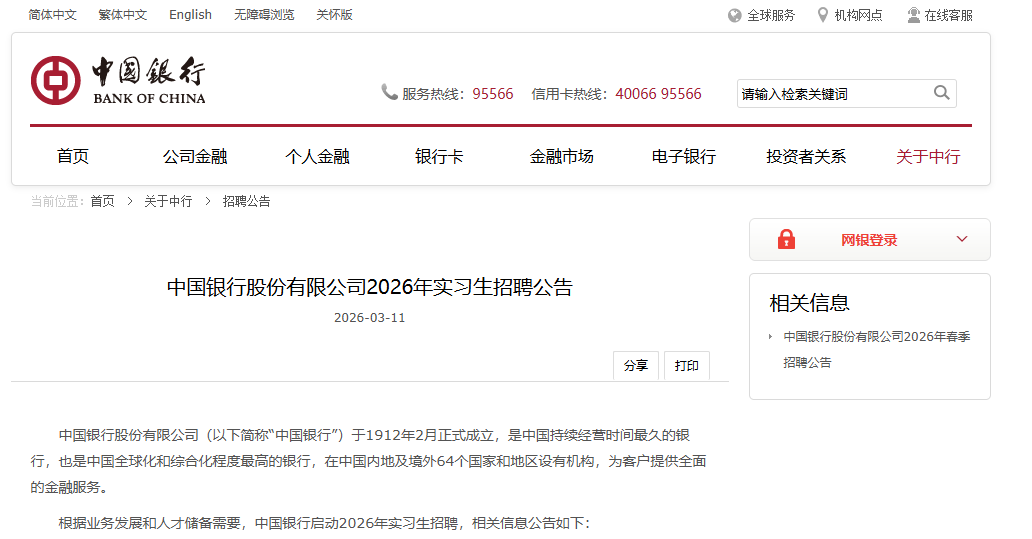Click the search magnifier icon
The image size is (1032, 539).
pos(941,93)
